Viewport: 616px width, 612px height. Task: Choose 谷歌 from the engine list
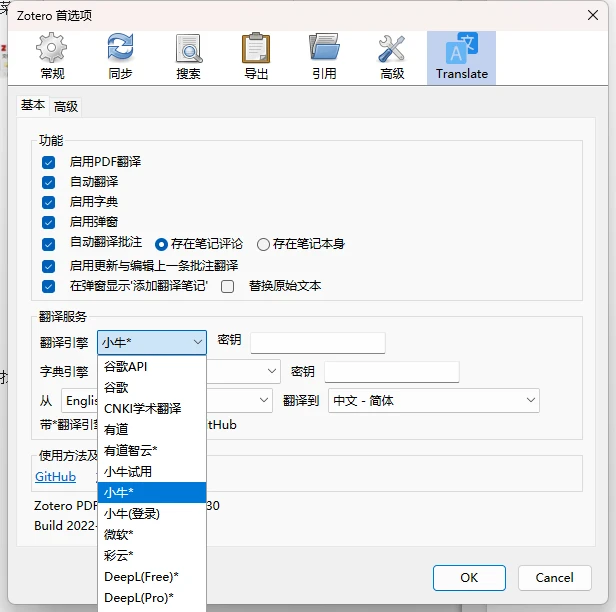tap(152, 388)
